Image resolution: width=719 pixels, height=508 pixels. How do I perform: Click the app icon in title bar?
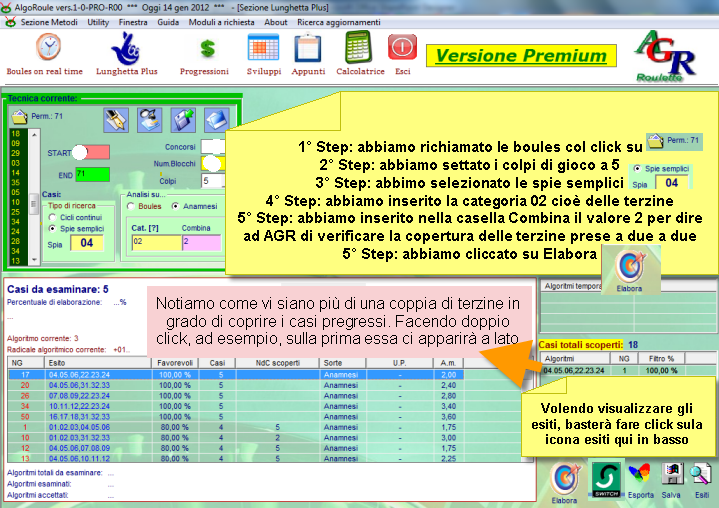coord(6,7)
